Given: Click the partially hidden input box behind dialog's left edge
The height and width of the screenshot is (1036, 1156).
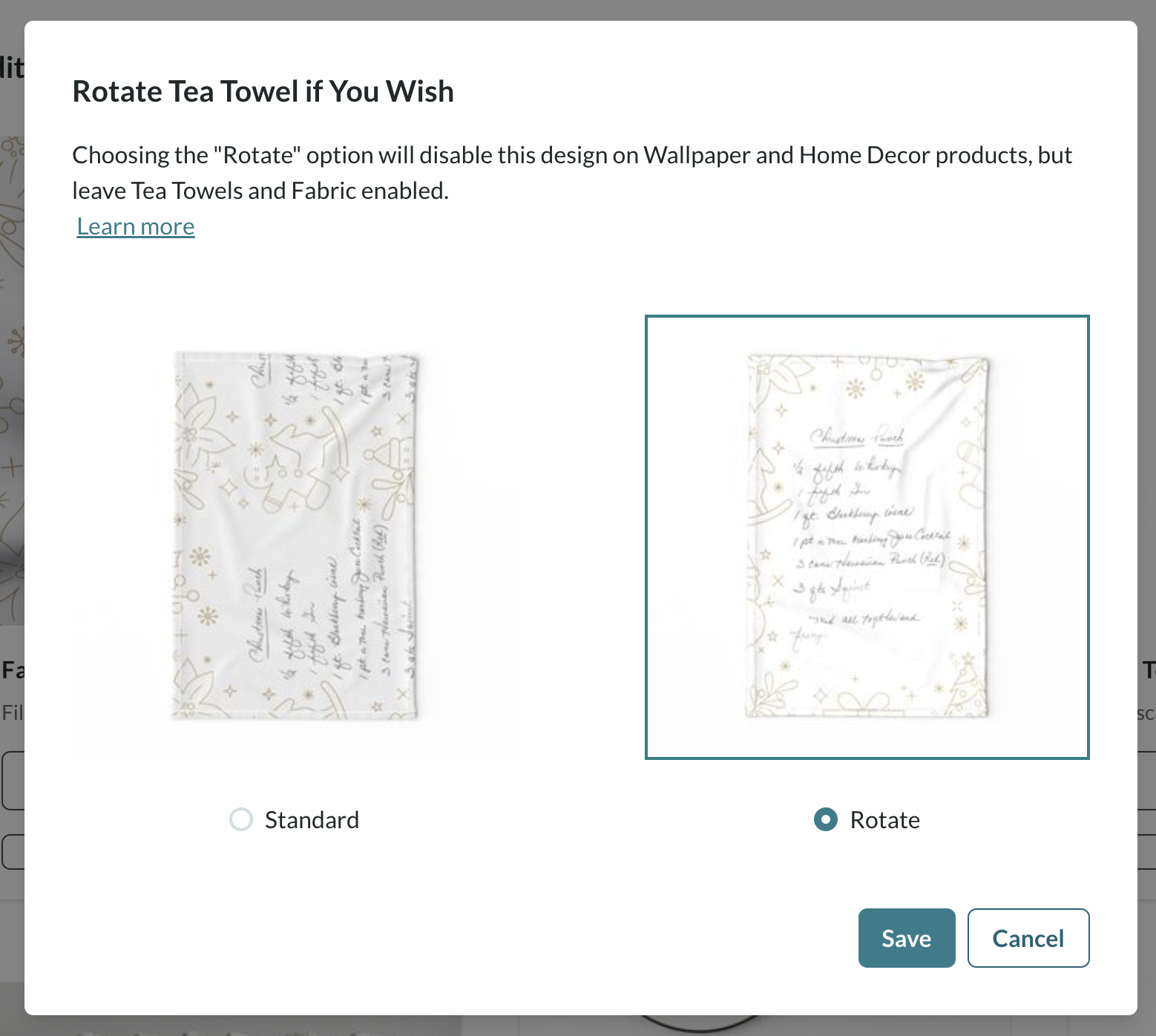Looking at the screenshot, I should [x=13, y=781].
